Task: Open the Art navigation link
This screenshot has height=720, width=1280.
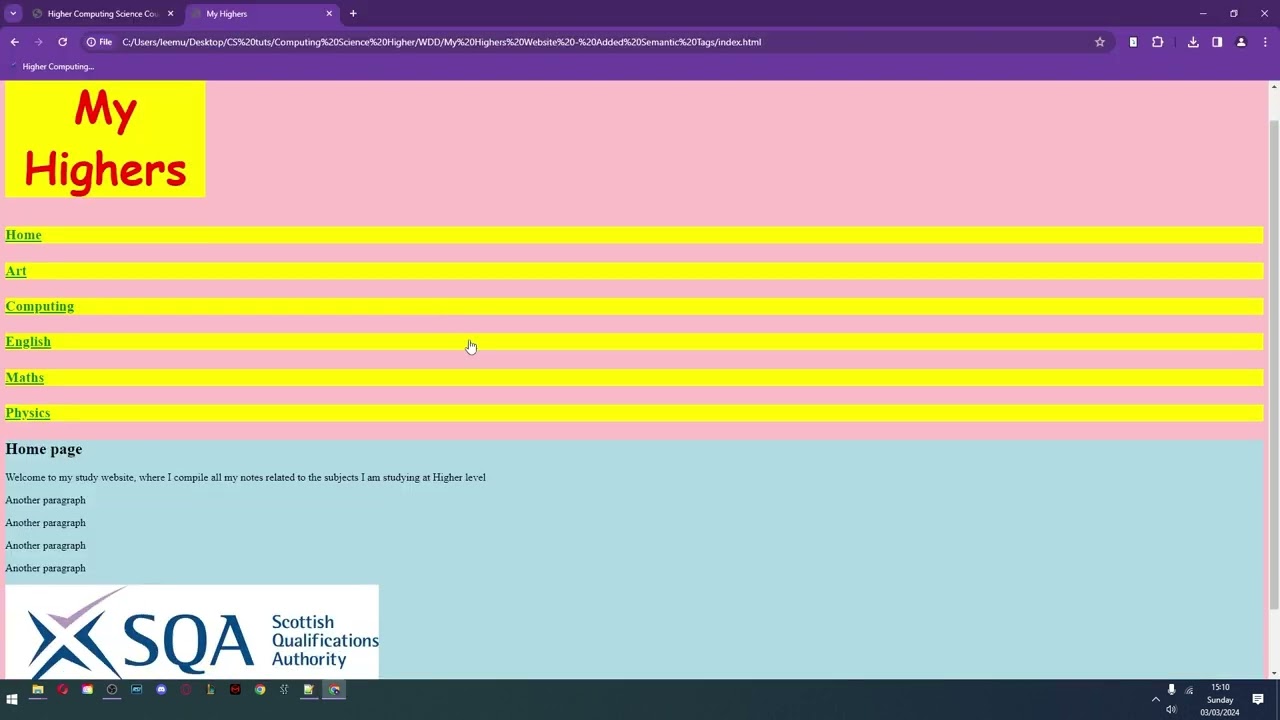Action: pos(16,271)
